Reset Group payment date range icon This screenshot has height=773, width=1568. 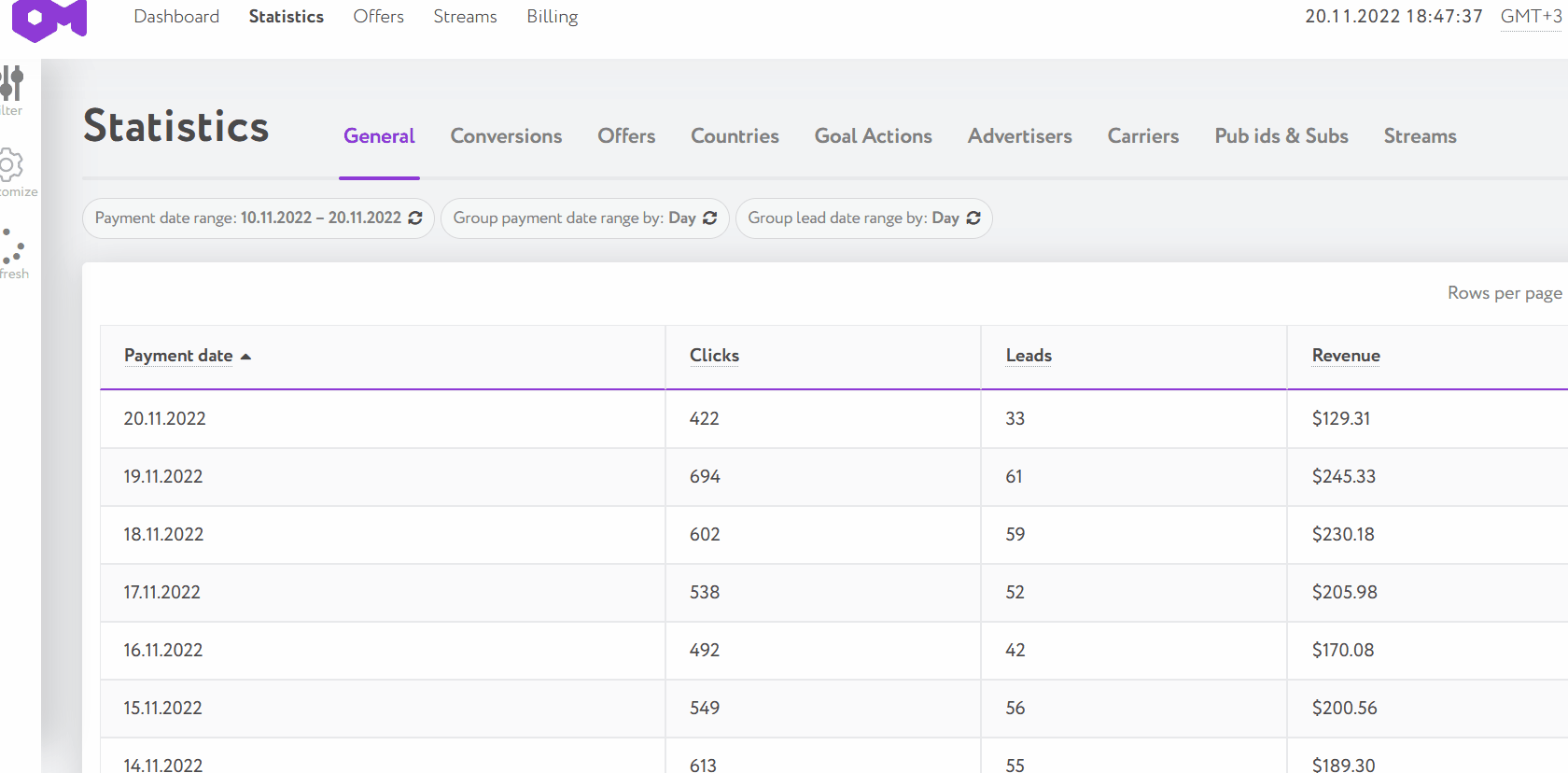pos(710,218)
